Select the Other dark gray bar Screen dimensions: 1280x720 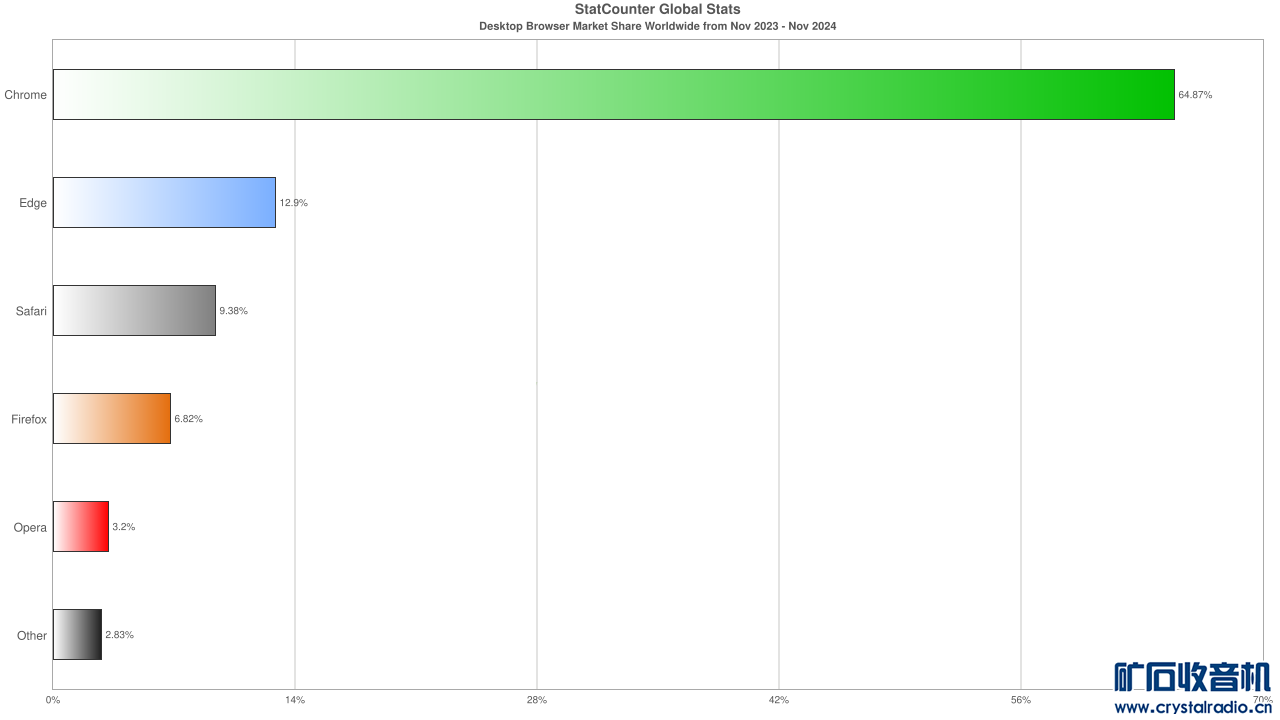[x=77, y=635]
